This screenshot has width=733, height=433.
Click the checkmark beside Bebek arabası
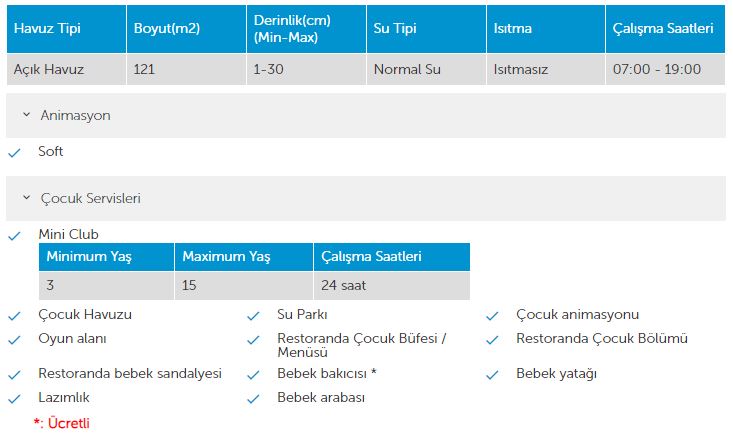click(x=252, y=399)
